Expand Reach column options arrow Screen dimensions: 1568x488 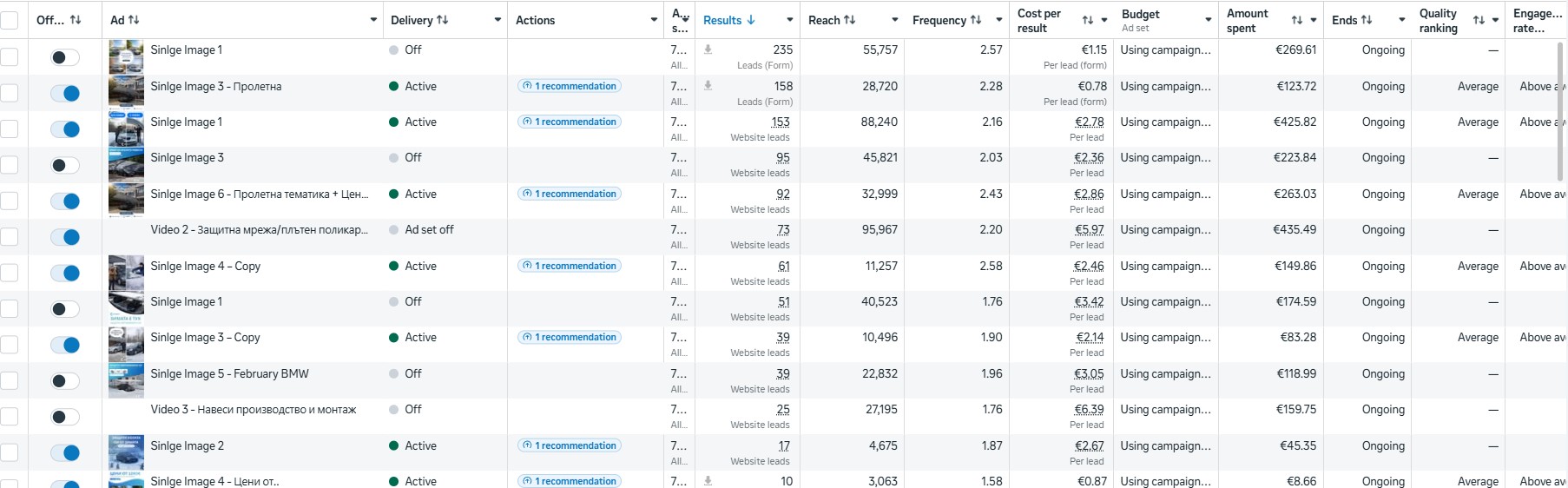point(894,20)
